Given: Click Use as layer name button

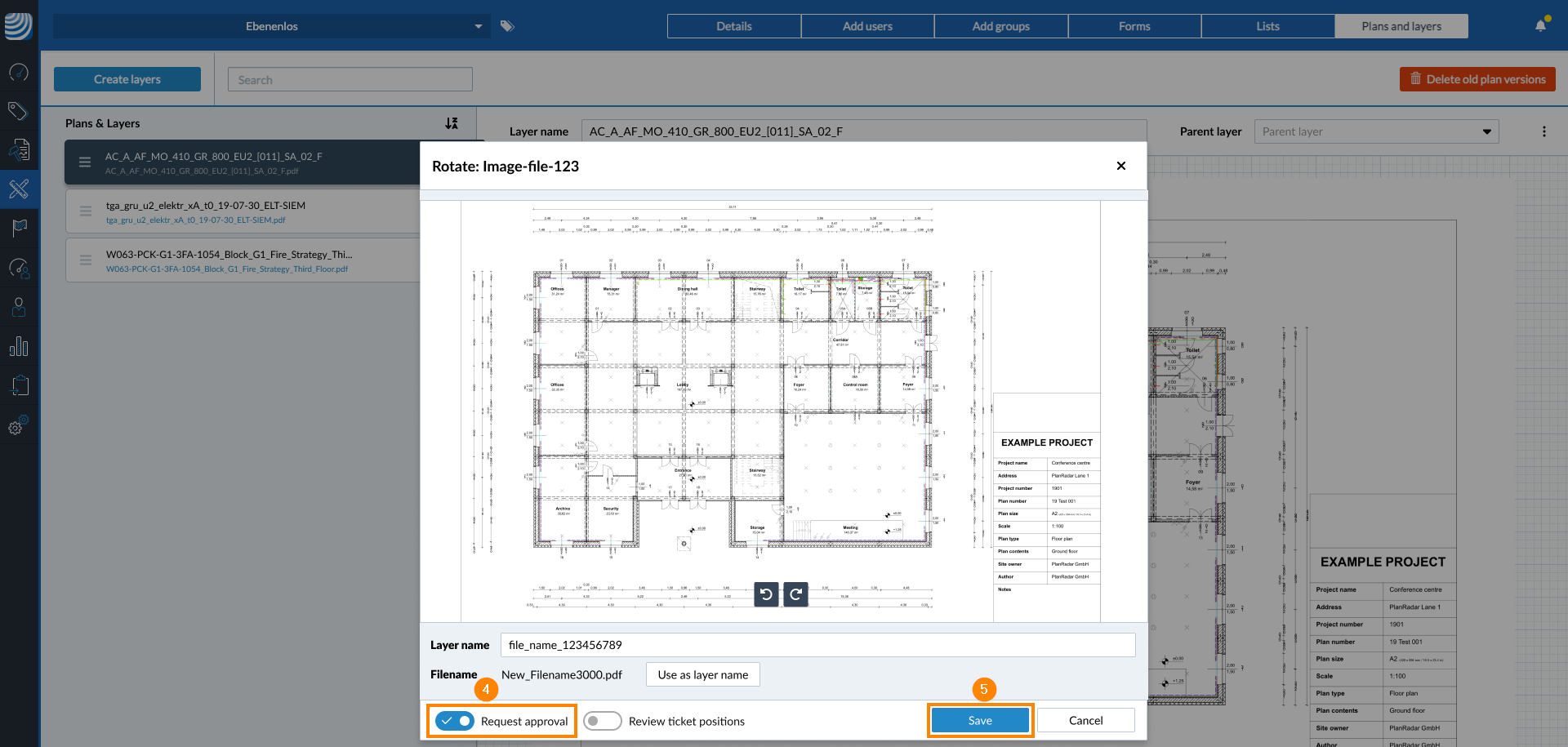Looking at the screenshot, I should click(x=702, y=674).
